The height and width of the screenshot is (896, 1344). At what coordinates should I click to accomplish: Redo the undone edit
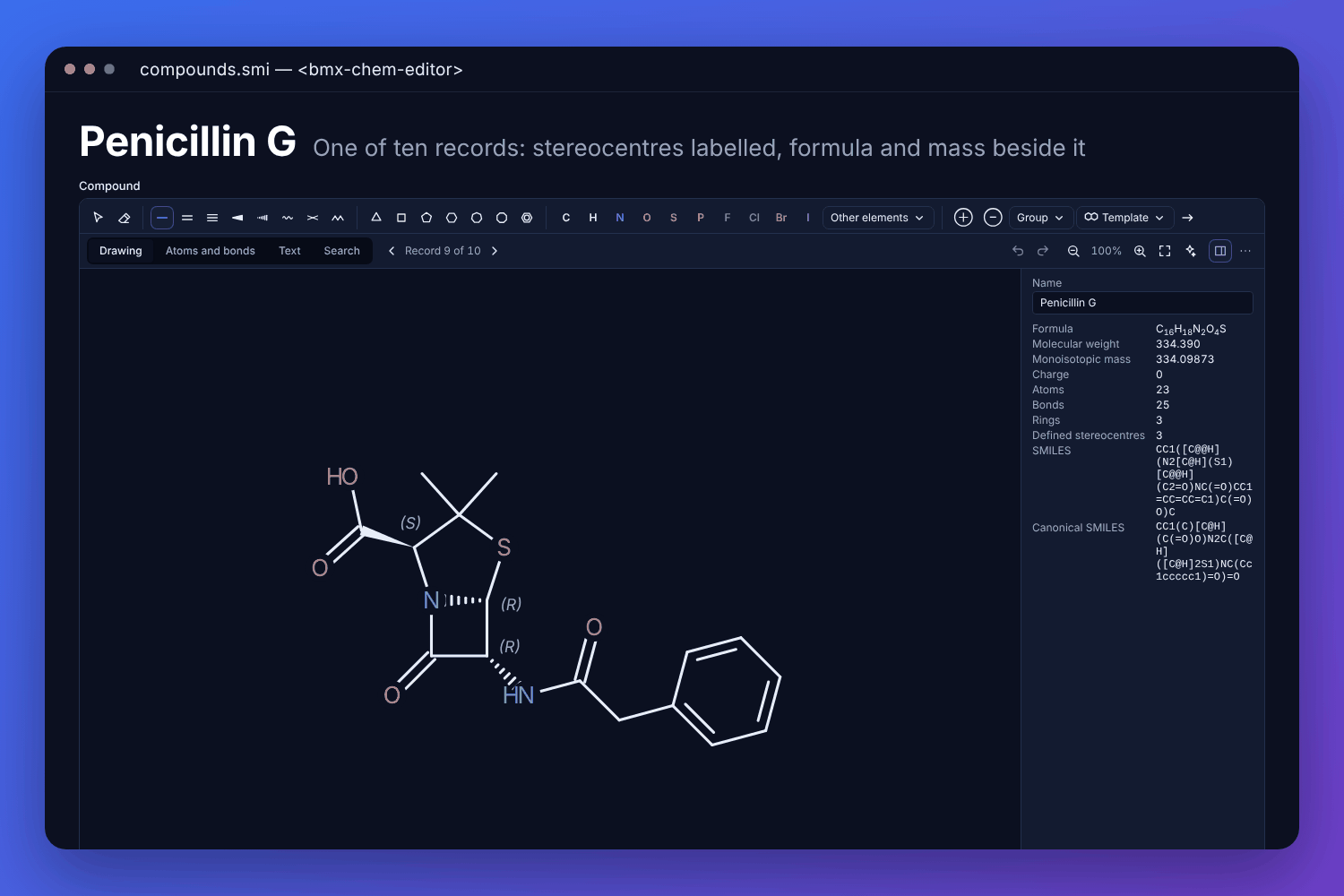pyautogui.click(x=1043, y=251)
